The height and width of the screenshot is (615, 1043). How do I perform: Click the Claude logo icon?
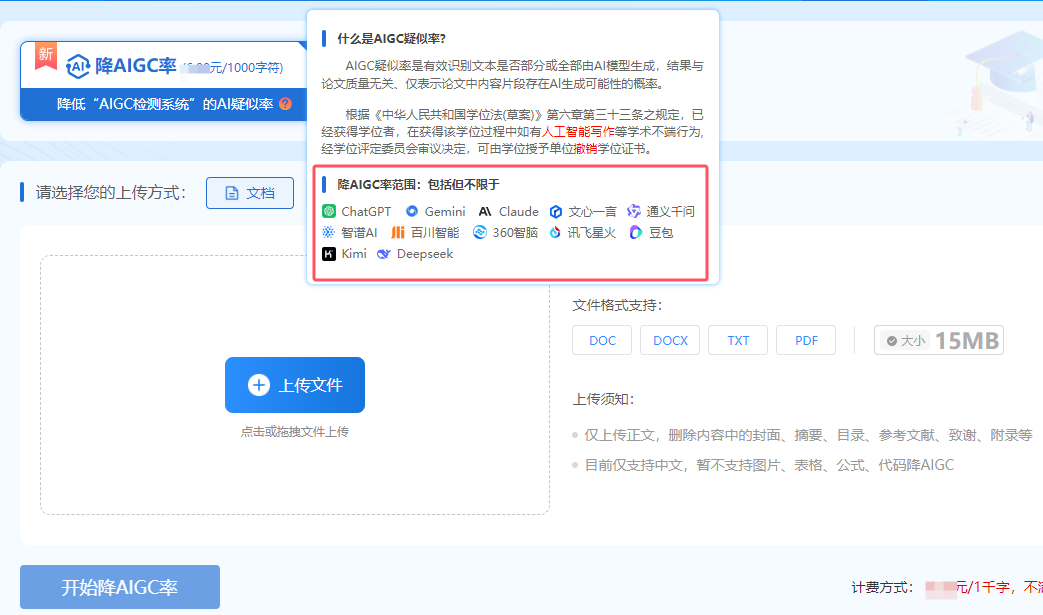(485, 211)
